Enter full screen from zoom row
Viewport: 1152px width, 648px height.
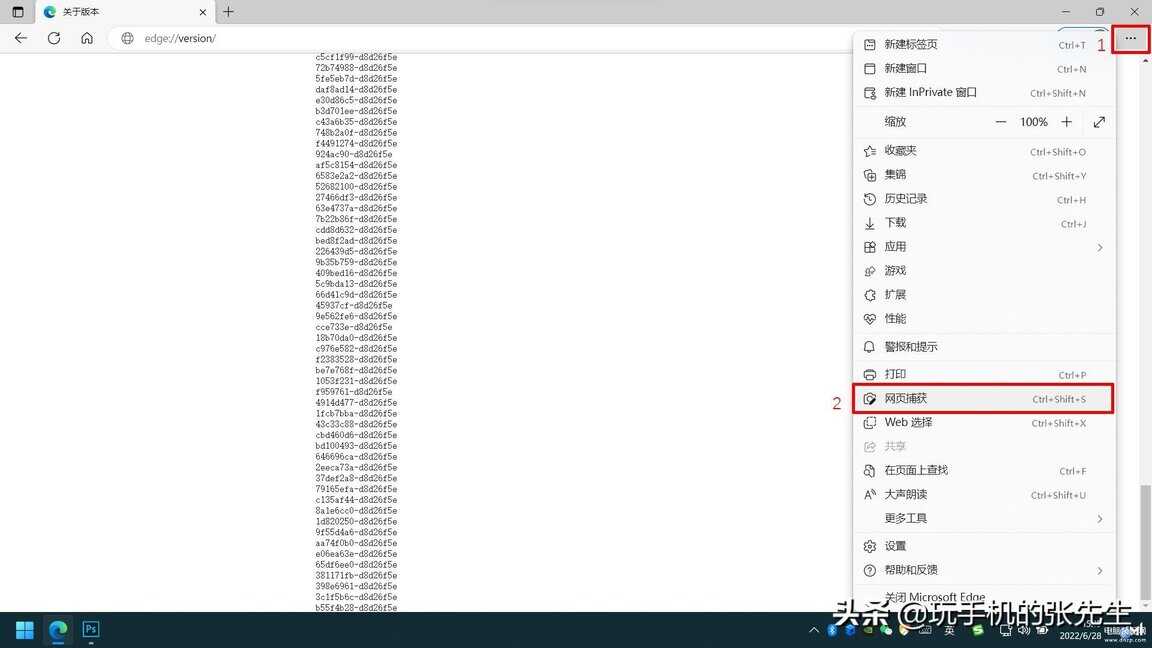pyautogui.click(x=1099, y=122)
